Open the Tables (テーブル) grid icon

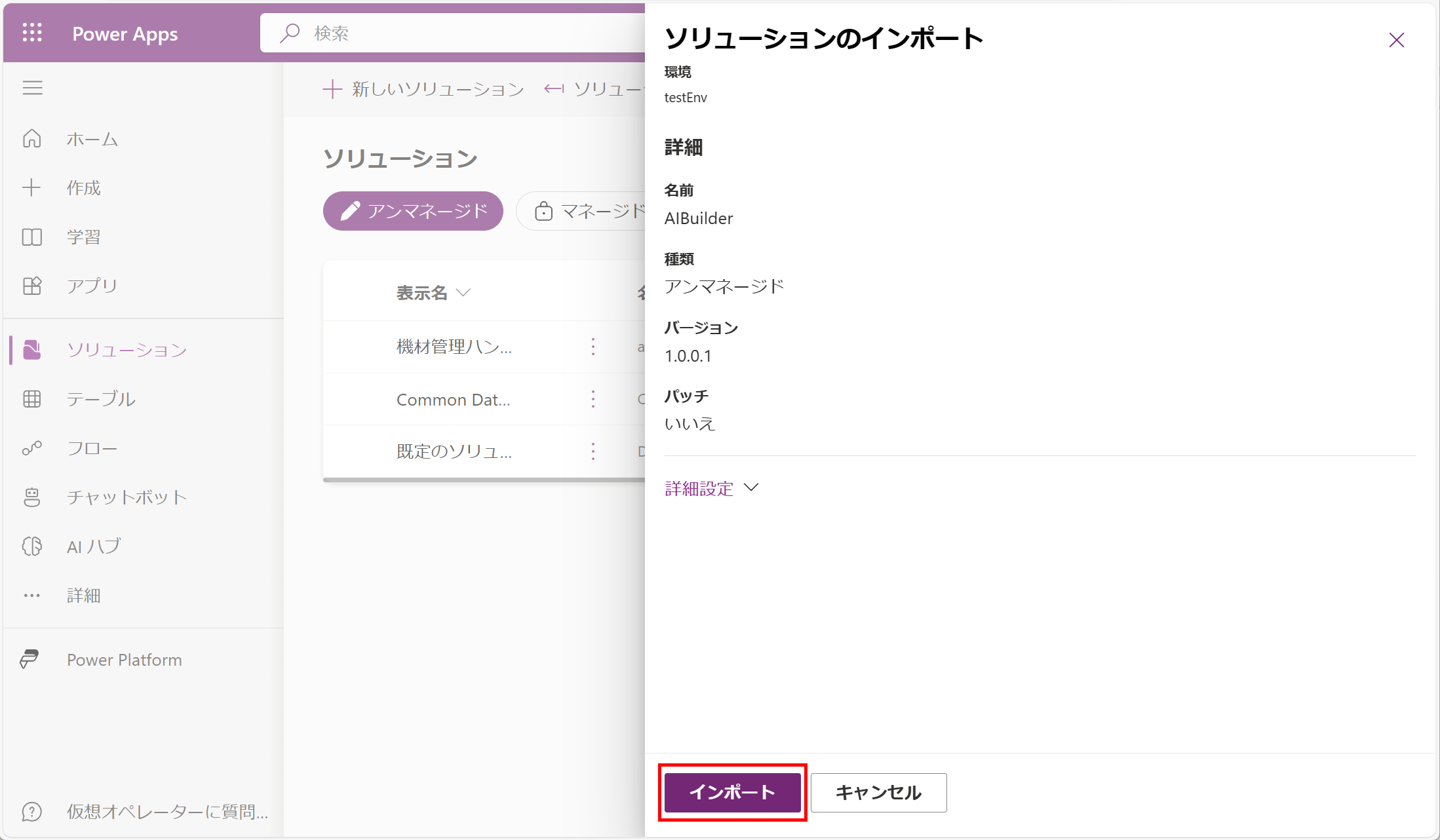click(32, 399)
